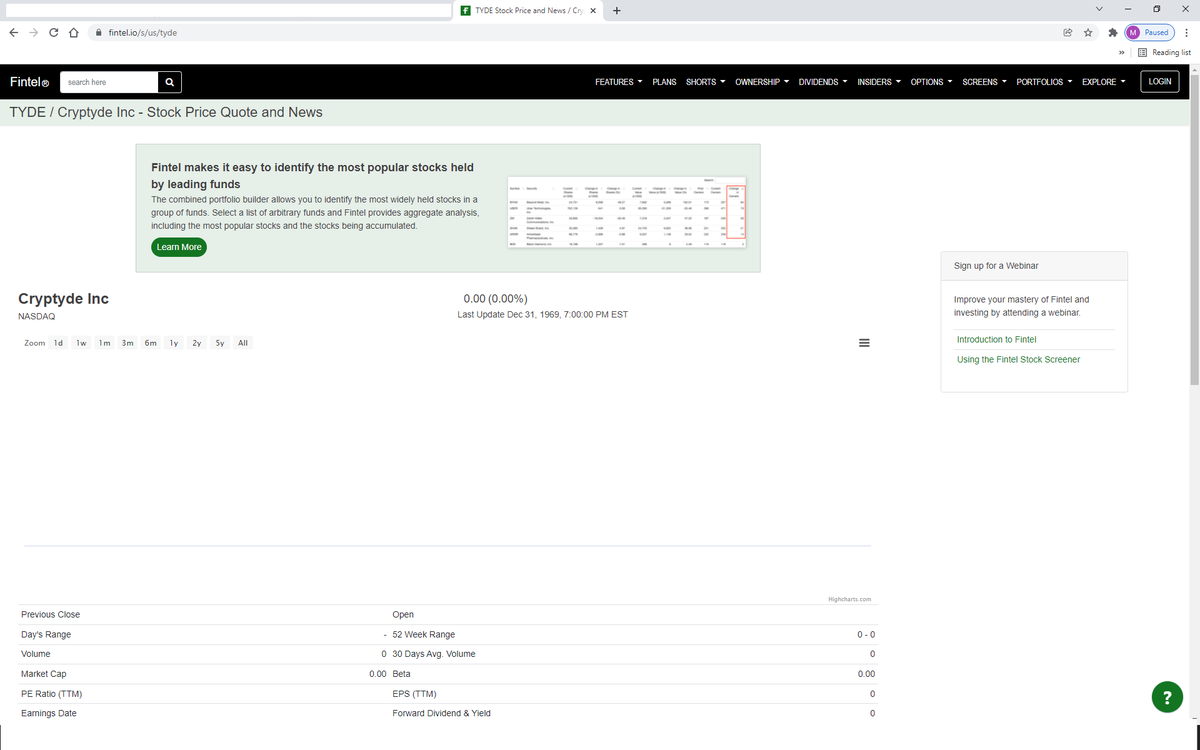Set chart zoom to 1m
This screenshot has height=750, width=1200.
(x=104, y=343)
